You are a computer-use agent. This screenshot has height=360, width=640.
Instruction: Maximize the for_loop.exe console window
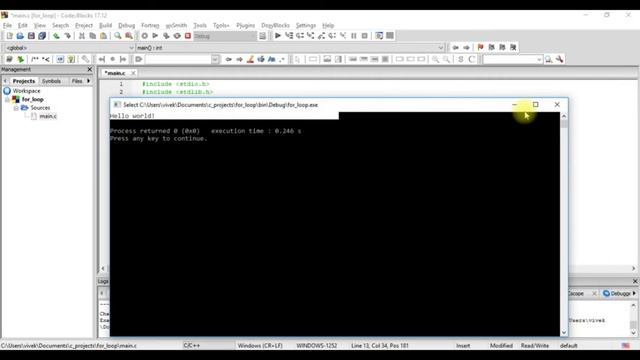tap(536, 105)
